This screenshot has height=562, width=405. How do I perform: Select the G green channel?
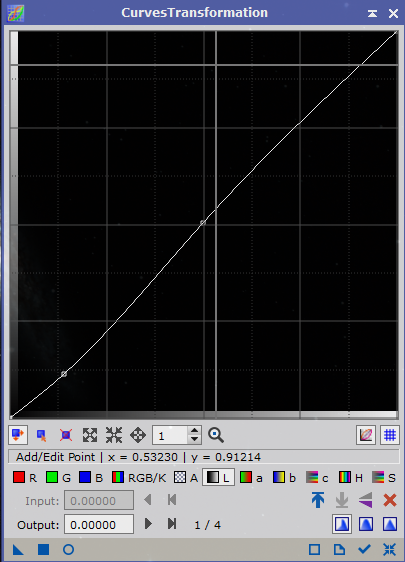point(58,478)
